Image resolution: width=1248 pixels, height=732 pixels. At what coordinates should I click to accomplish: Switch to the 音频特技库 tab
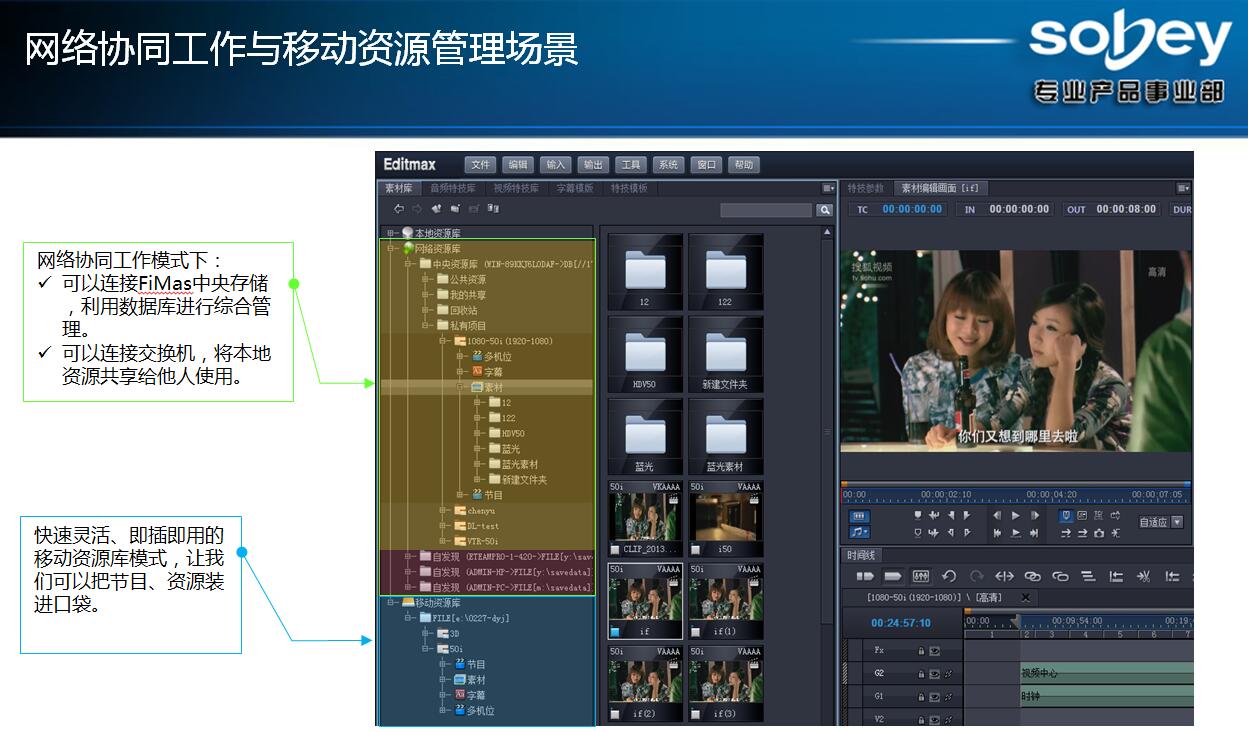tap(453, 188)
